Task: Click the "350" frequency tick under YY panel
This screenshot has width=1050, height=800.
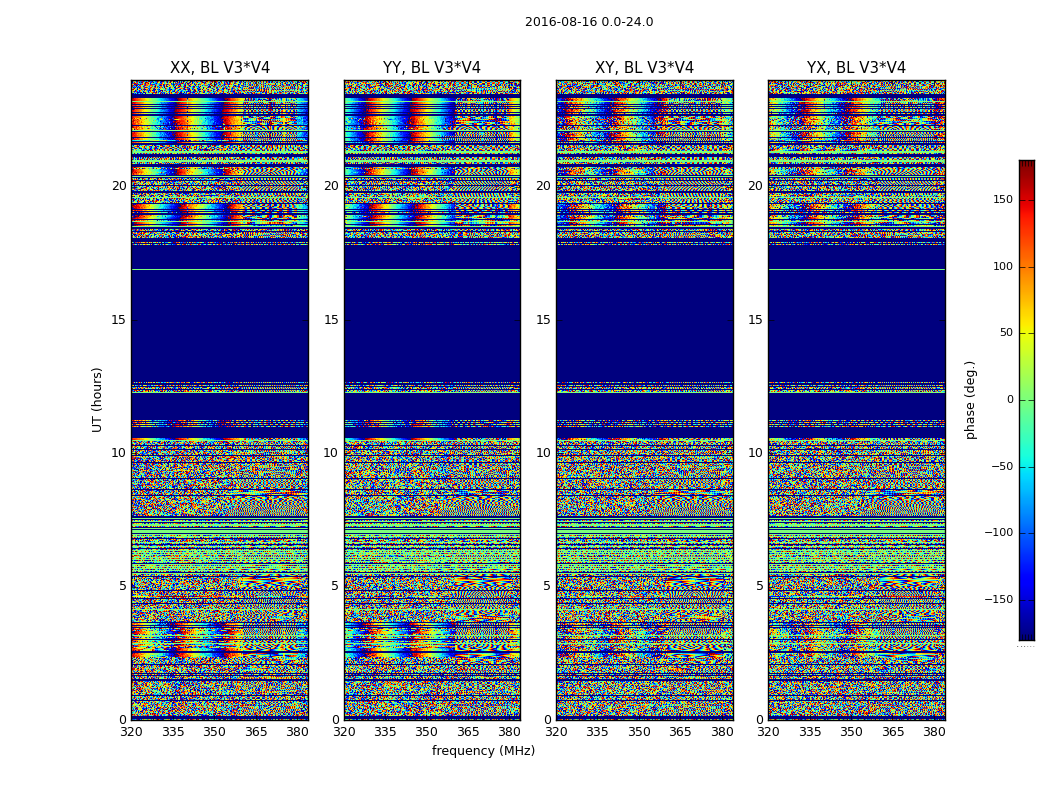Action: tap(427, 732)
